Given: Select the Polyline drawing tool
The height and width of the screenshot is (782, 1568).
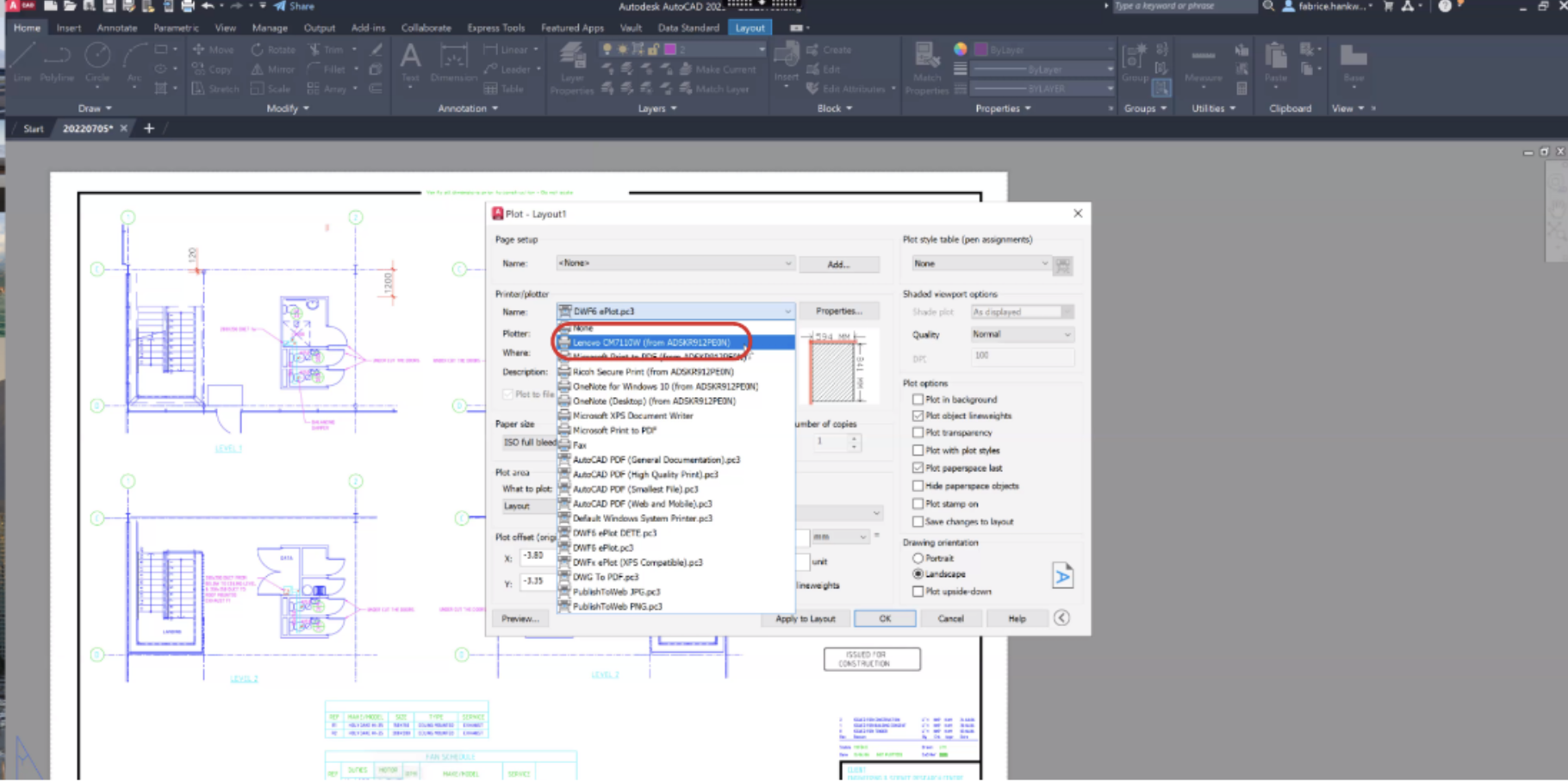Looking at the screenshot, I should (x=57, y=62).
